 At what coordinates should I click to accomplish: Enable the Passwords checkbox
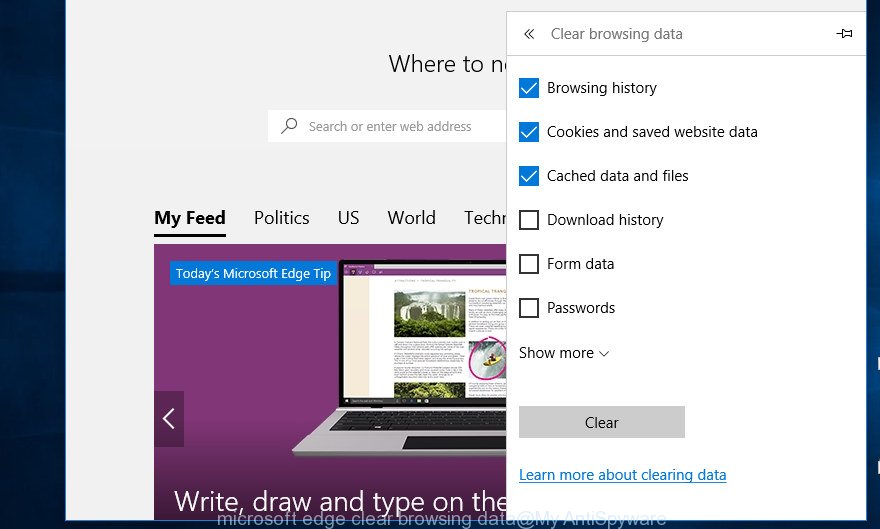pyautogui.click(x=529, y=308)
